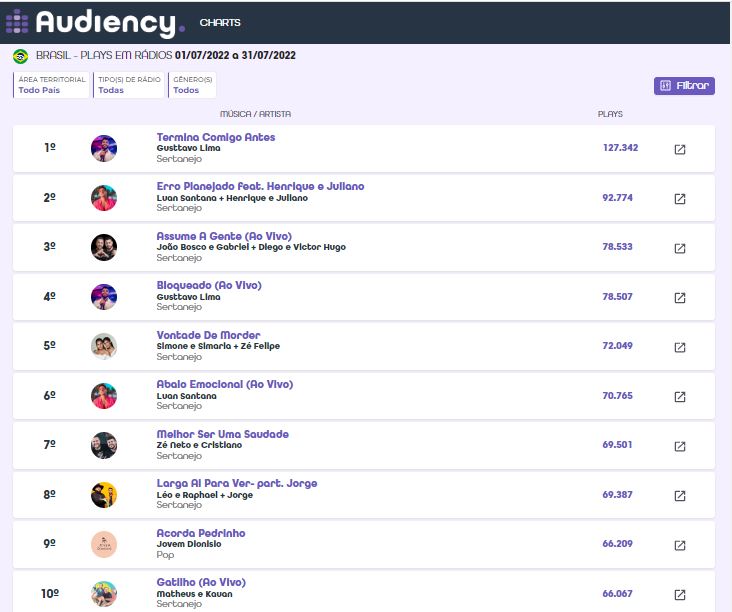Click artist João Bosco e Gabriel + Diego e Victor Hugo

coord(251,247)
